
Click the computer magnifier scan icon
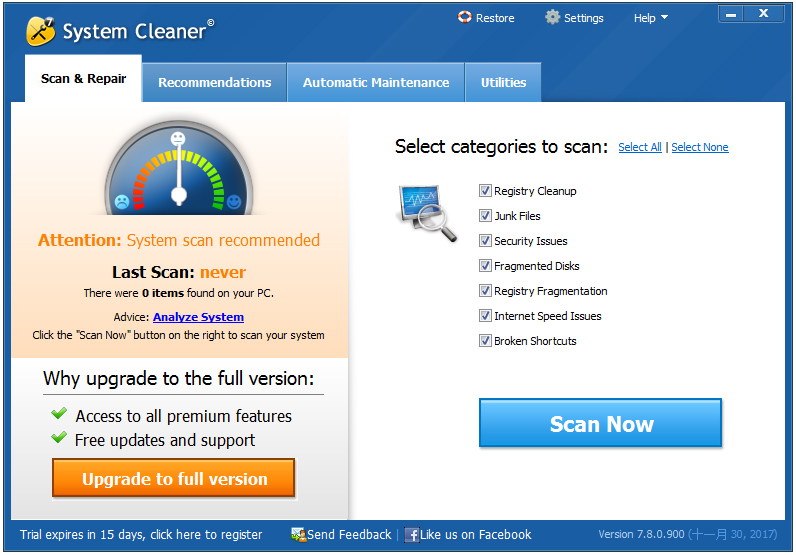[427, 213]
